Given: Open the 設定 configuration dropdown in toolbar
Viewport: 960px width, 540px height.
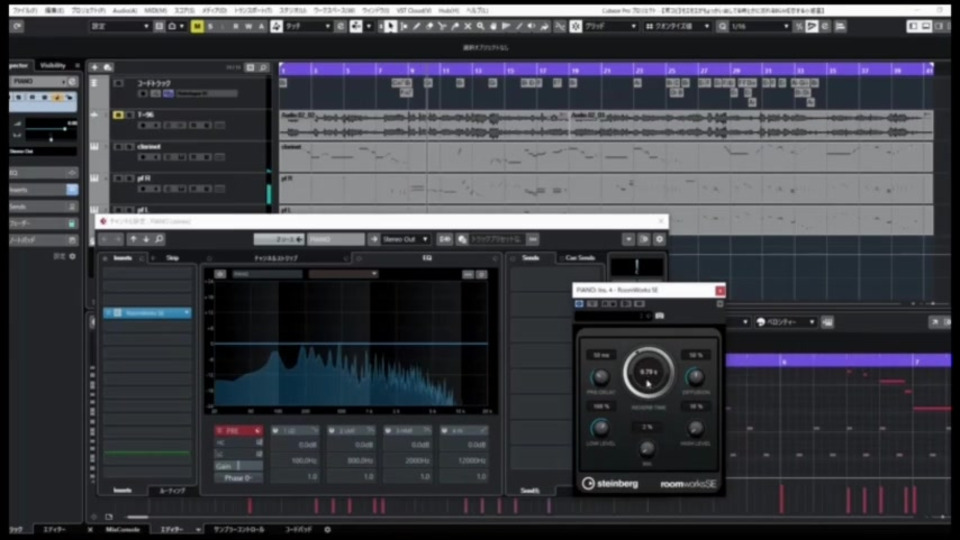Looking at the screenshot, I should (x=119, y=26).
